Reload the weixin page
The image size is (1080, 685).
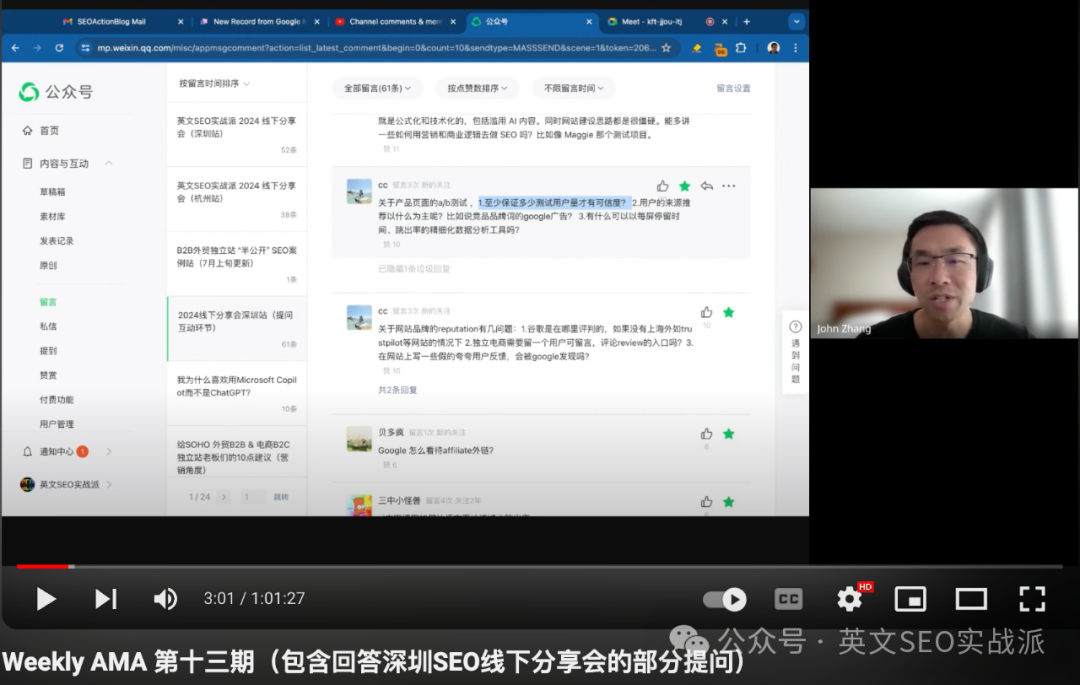click(59, 48)
